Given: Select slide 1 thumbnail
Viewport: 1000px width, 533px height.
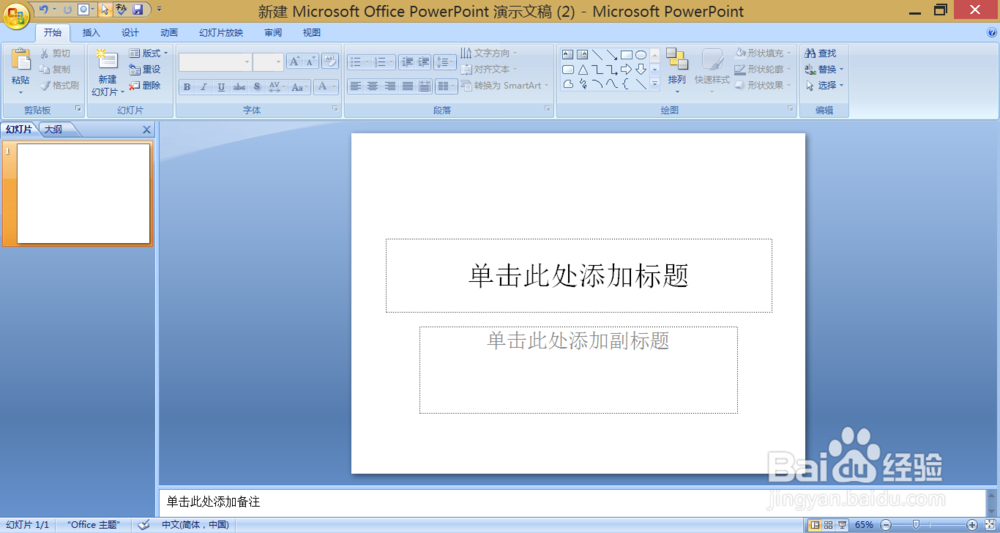Looking at the screenshot, I should click(x=84, y=194).
